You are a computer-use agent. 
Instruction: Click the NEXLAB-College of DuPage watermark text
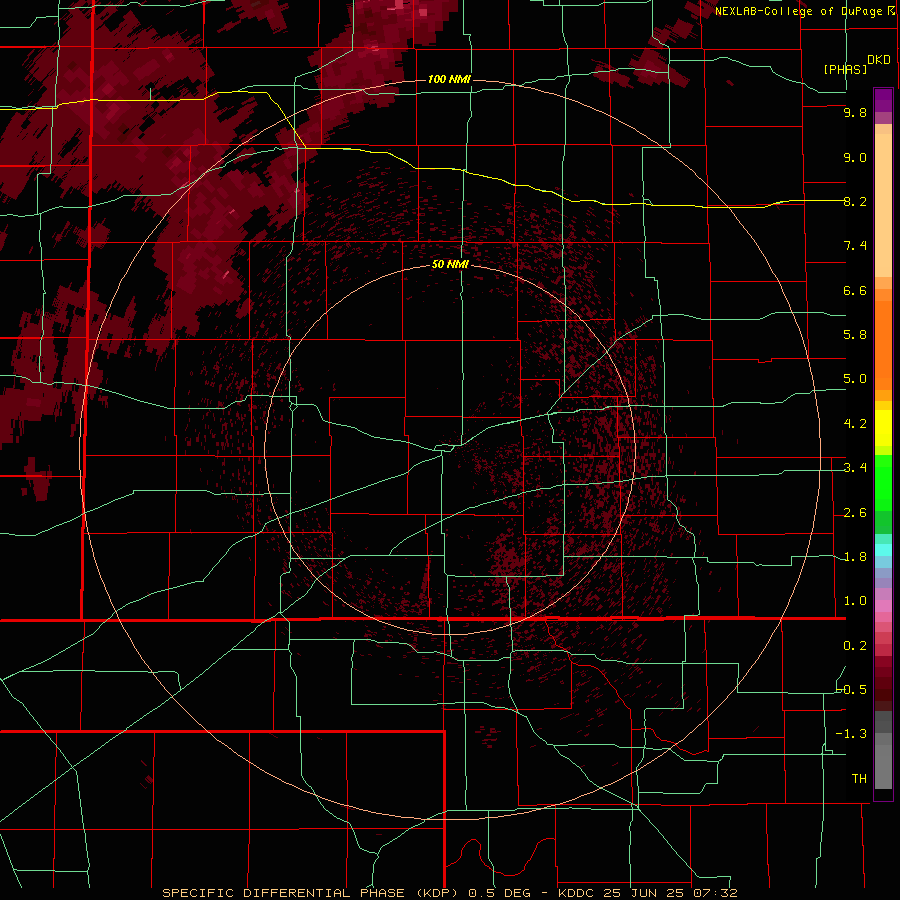(805, 11)
